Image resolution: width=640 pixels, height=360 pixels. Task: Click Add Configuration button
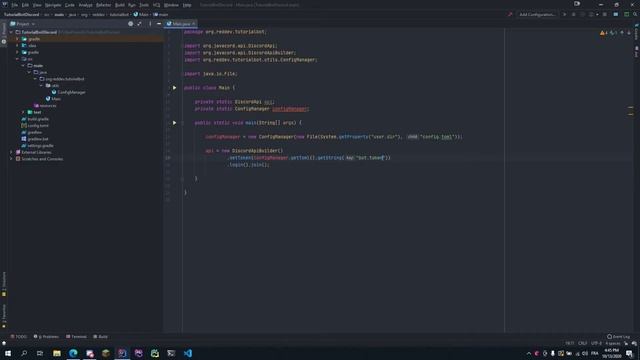coord(537,14)
